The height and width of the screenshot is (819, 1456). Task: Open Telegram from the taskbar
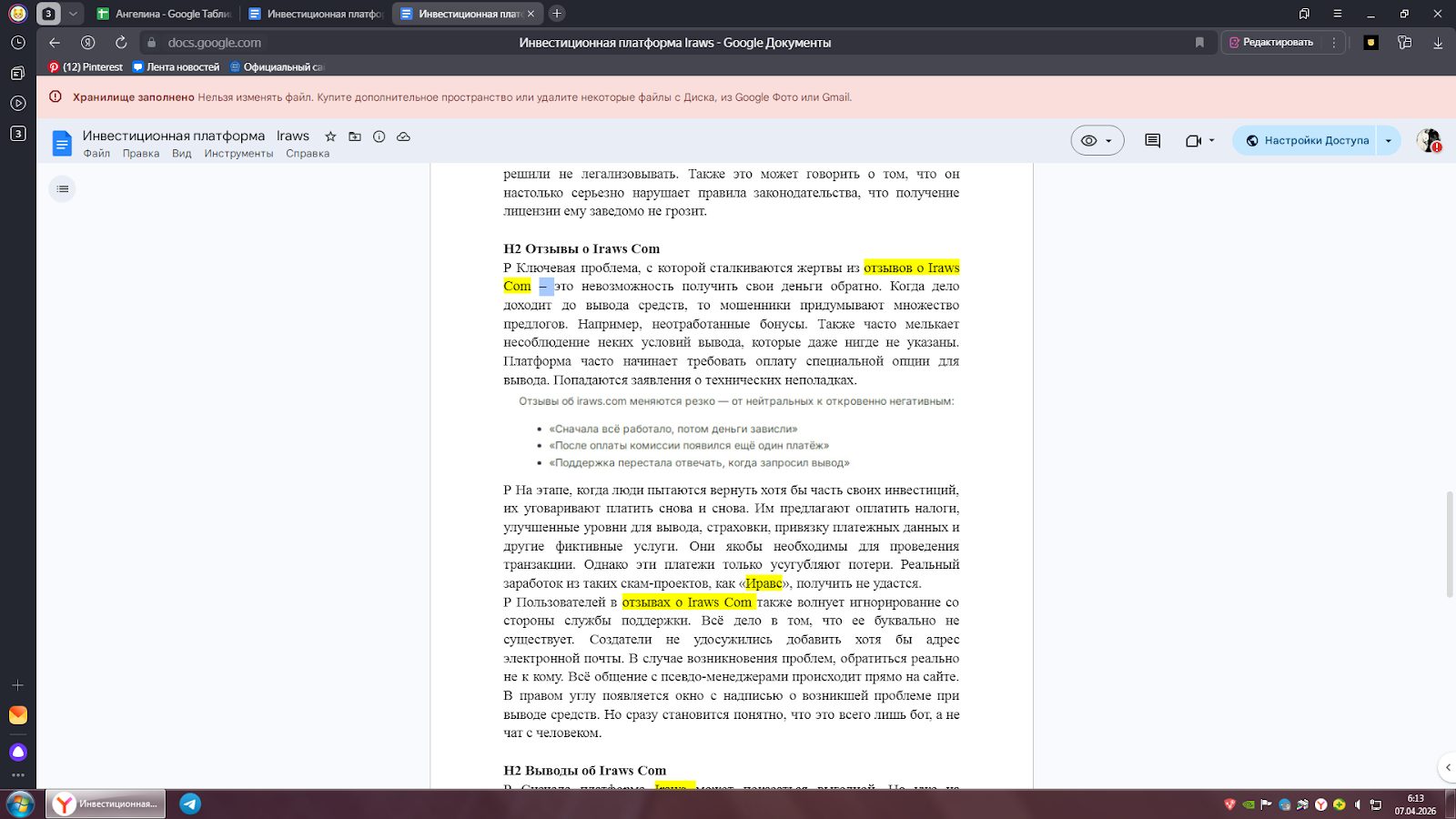tap(190, 804)
